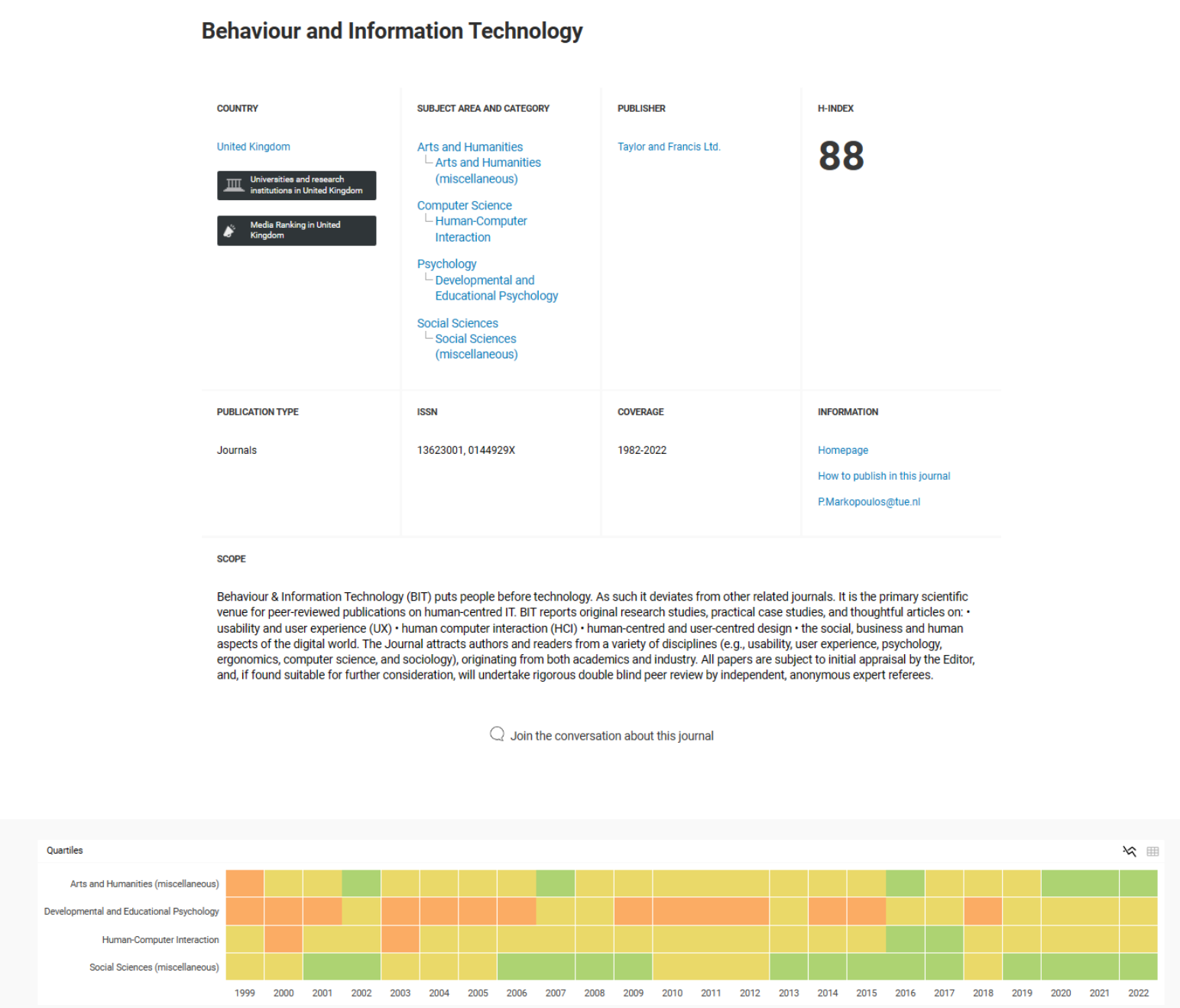Screen dimensions: 1180x1008
Task: Switch Quartiles widget to table view
Action: [1153, 851]
